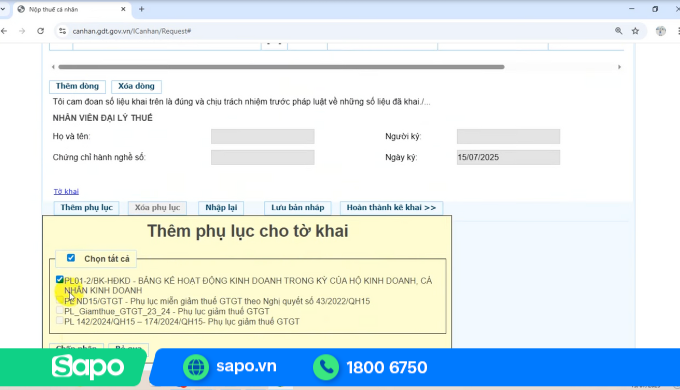Click the Xóa dòng button
Image resolution: width=680 pixels, height=390 pixels.
pos(136,86)
